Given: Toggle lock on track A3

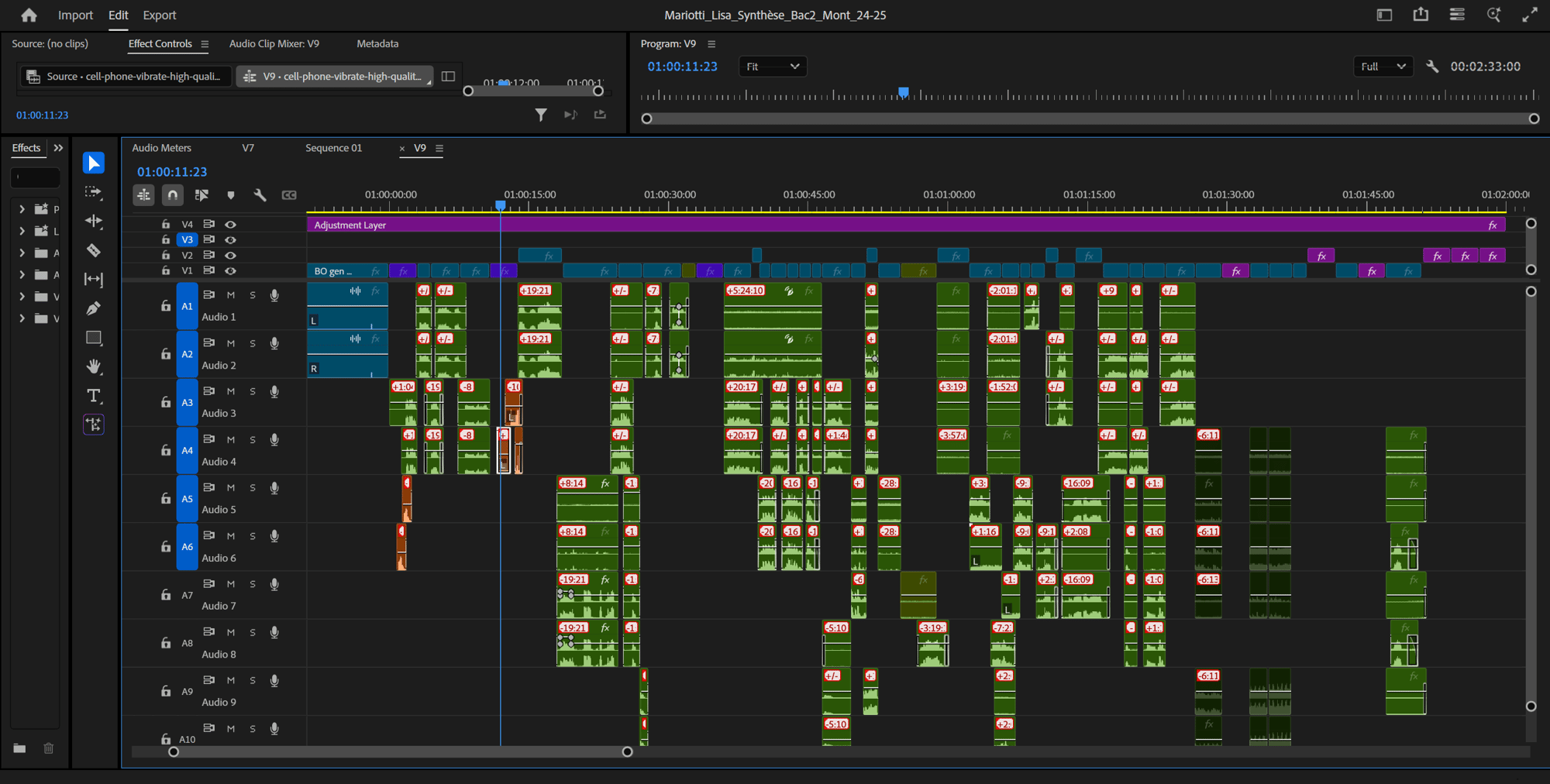Looking at the screenshot, I should point(166,402).
